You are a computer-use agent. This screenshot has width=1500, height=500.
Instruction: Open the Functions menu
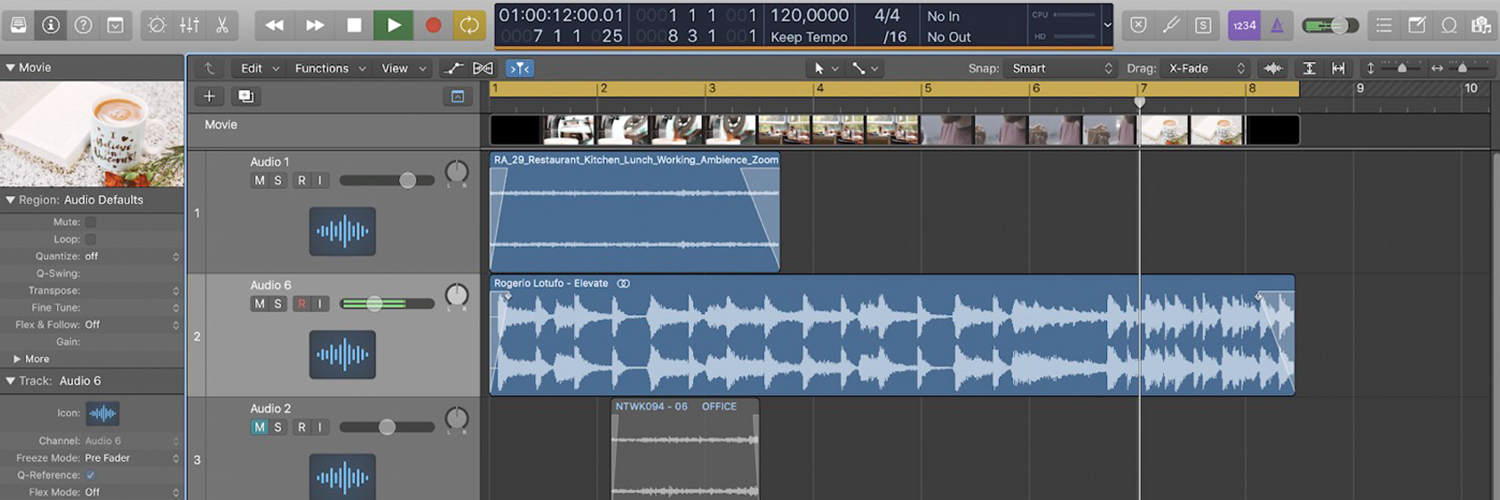click(x=322, y=68)
